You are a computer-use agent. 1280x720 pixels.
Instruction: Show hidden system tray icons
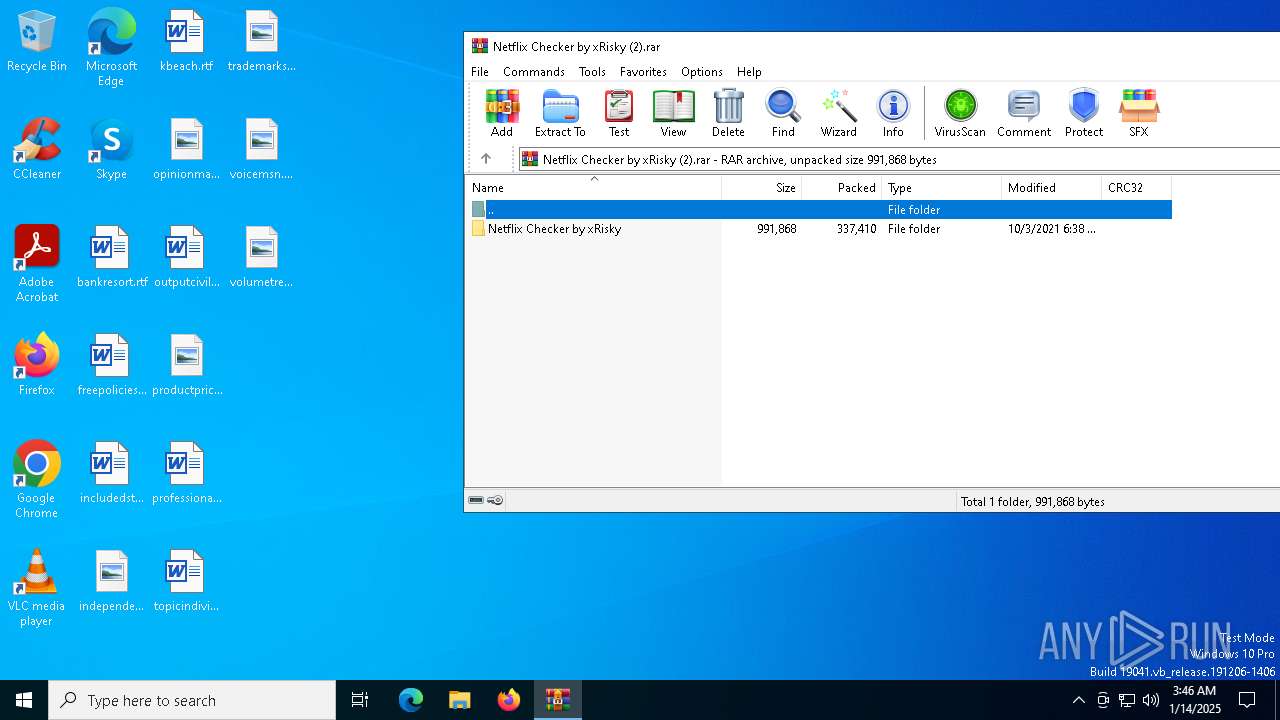(x=1078, y=700)
